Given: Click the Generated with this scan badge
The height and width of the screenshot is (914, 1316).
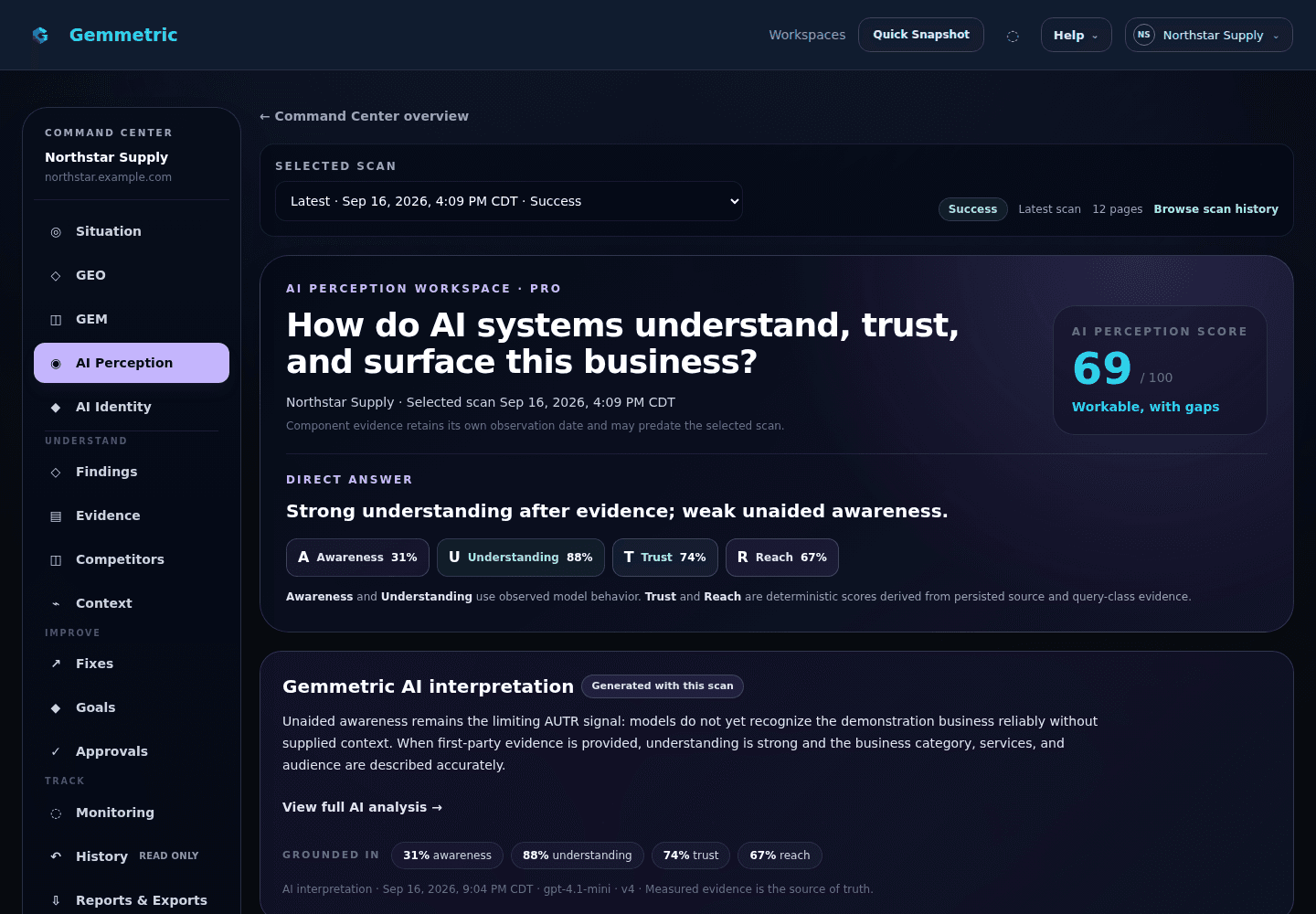Looking at the screenshot, I should click(663, 686).
